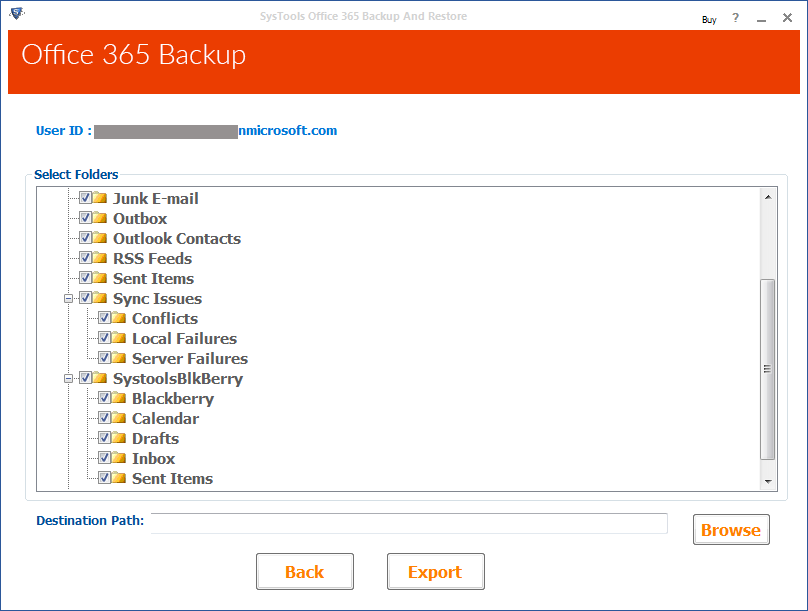The image size is (808, 611).
Task: Select the Drafts subfolder label
Action: (156, 439)
